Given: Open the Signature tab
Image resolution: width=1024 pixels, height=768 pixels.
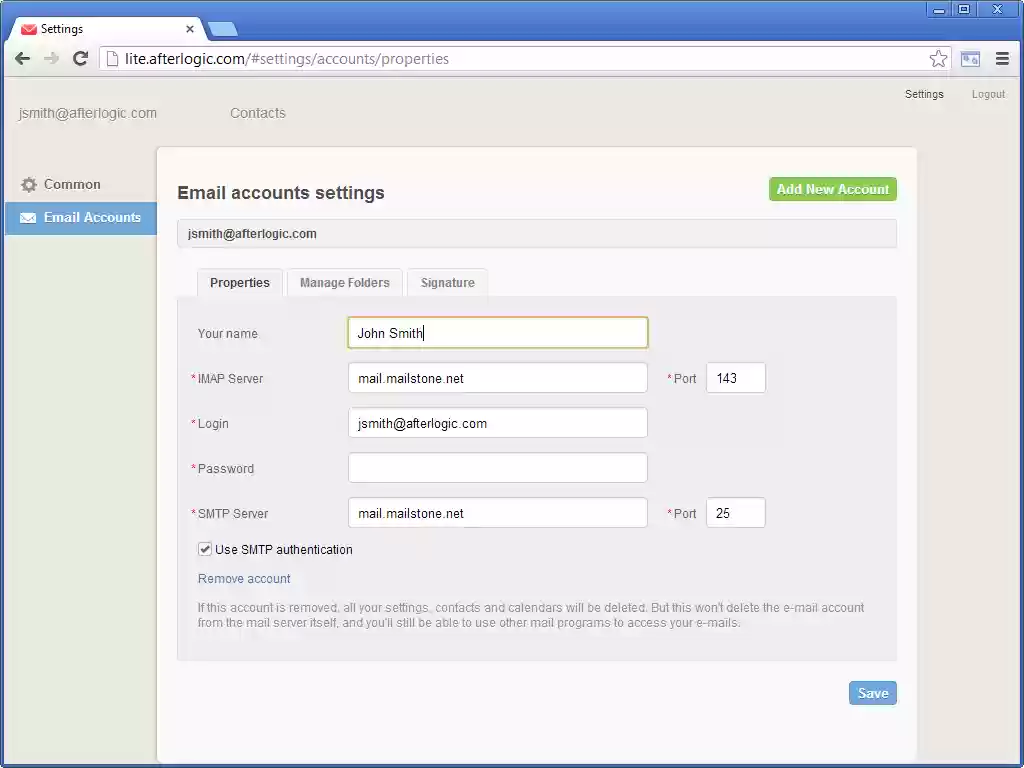Looking at the screenshot, I should pos(446,283).
